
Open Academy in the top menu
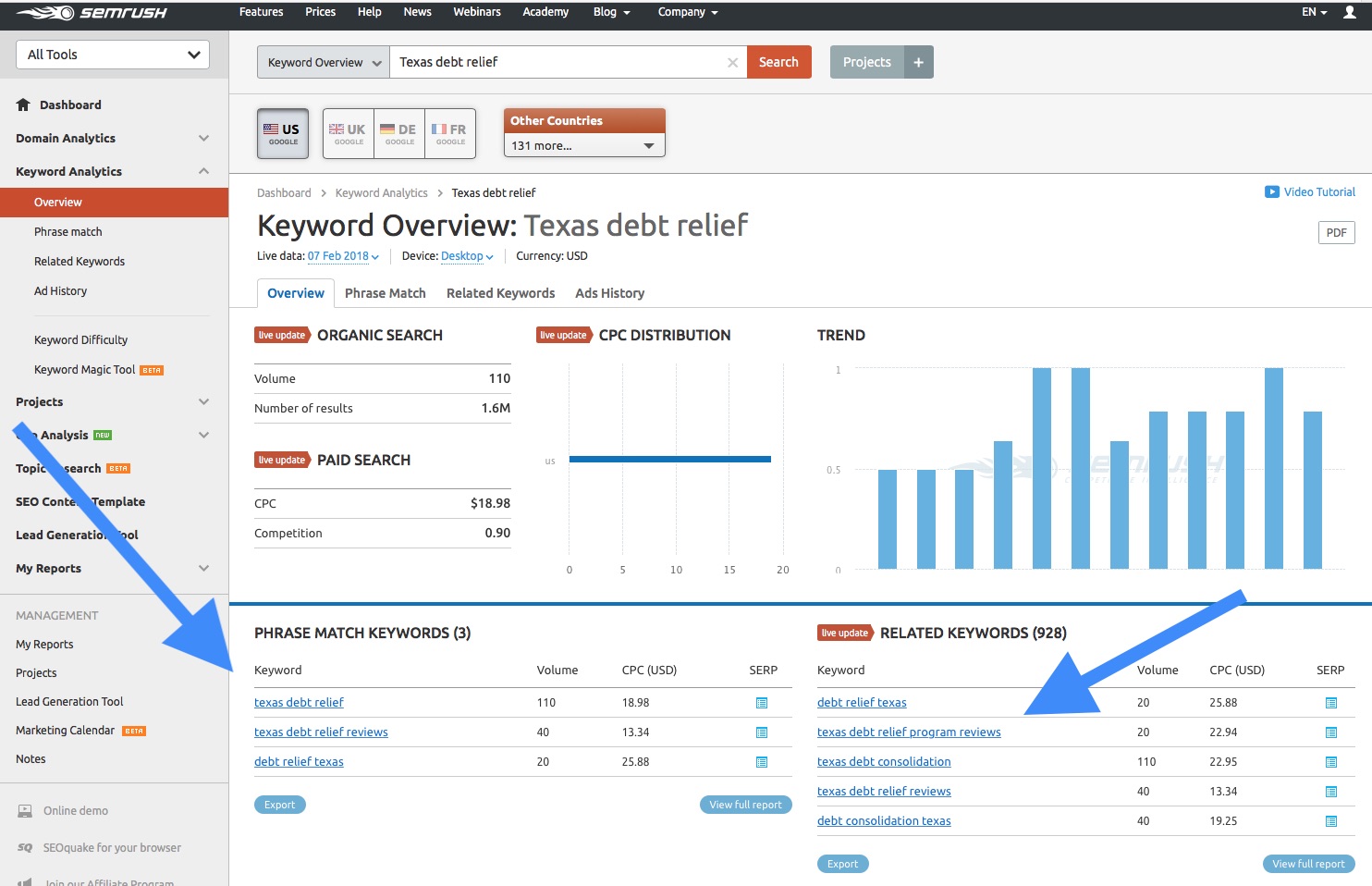coord(545,12)
